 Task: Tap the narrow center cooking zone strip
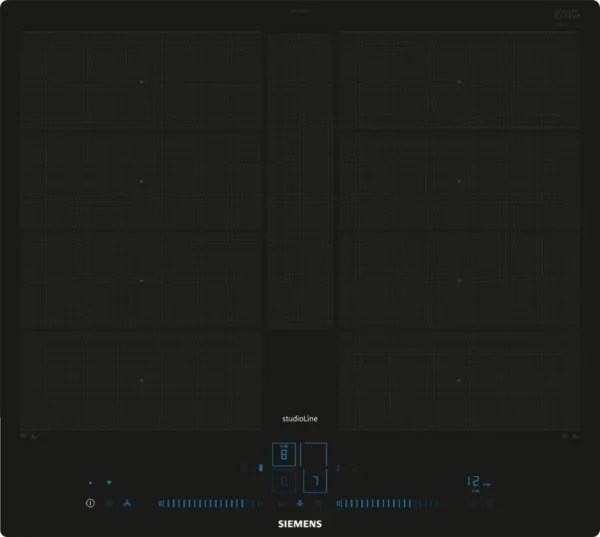pos(300,180)
